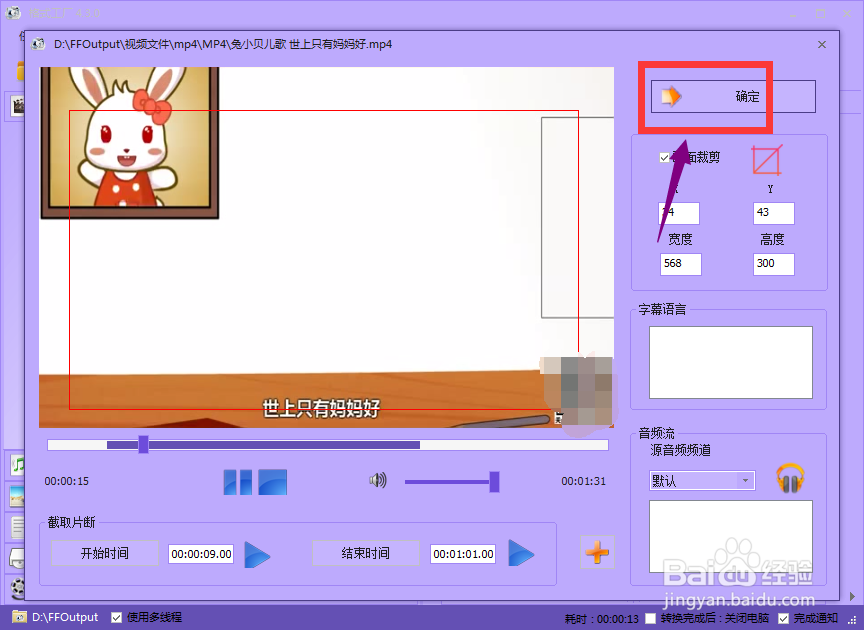Click the elapsed time 00:00:15 label
The height and width of the screenshot is (630, 864).
67,481
